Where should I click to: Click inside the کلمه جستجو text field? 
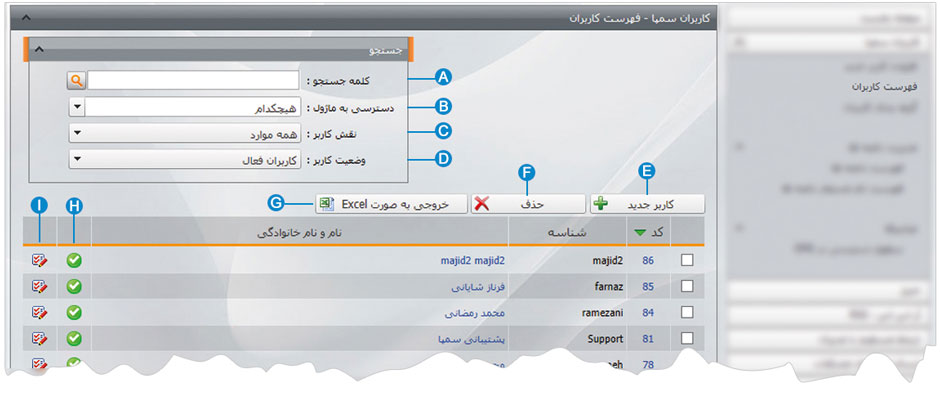[x=193, y=80]
